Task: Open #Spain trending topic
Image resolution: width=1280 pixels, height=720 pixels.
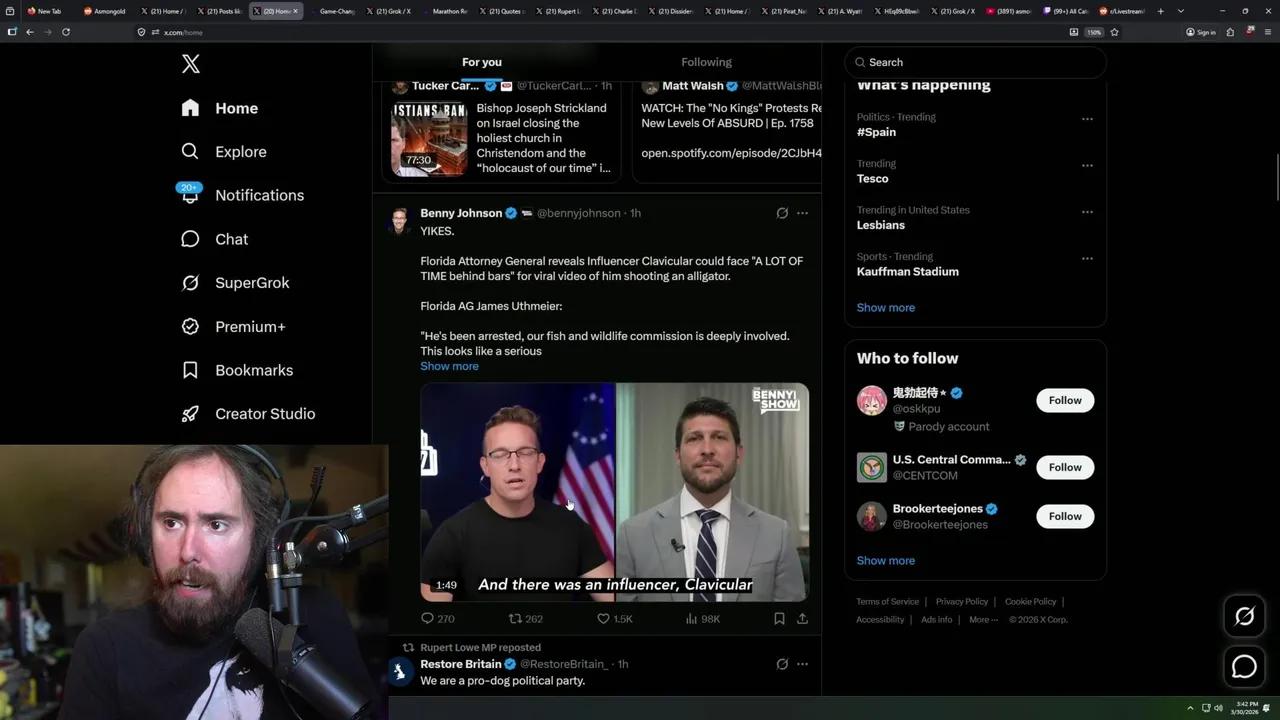Action: pyautogui.click(x=876, y=132)
